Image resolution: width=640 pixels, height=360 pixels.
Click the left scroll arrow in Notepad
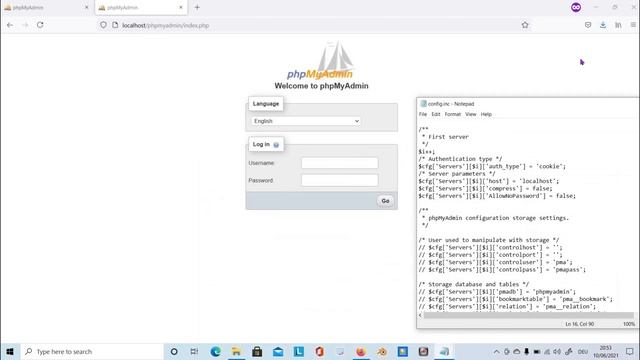[x=420, y=315]
